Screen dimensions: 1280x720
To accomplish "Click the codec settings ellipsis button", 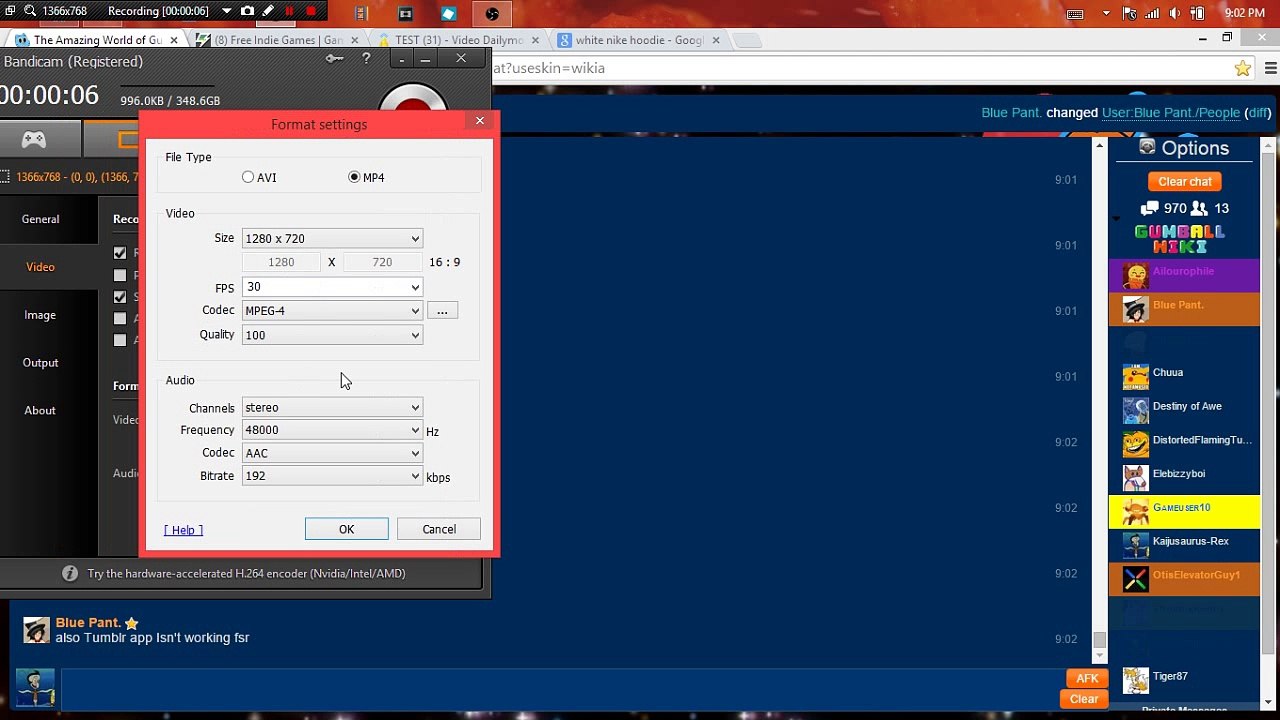I will [442, 311].
